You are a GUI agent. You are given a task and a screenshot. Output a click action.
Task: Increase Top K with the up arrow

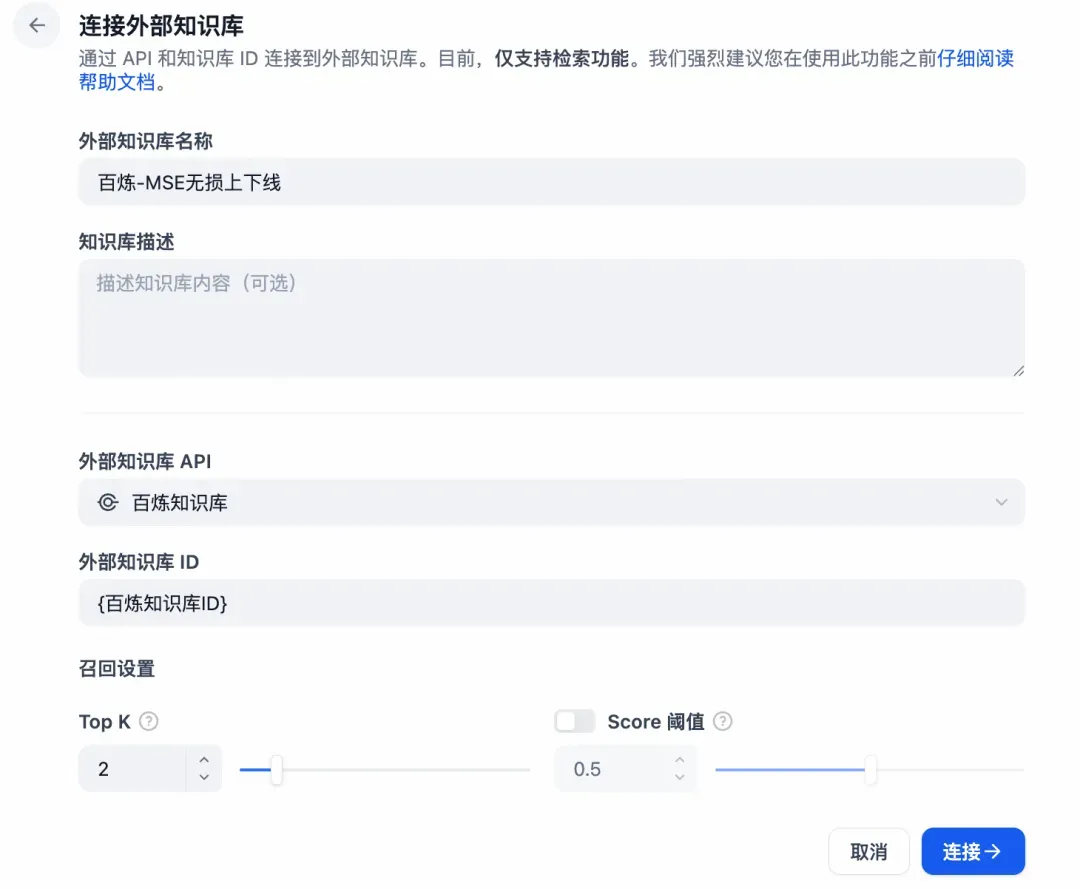[204, 760]
